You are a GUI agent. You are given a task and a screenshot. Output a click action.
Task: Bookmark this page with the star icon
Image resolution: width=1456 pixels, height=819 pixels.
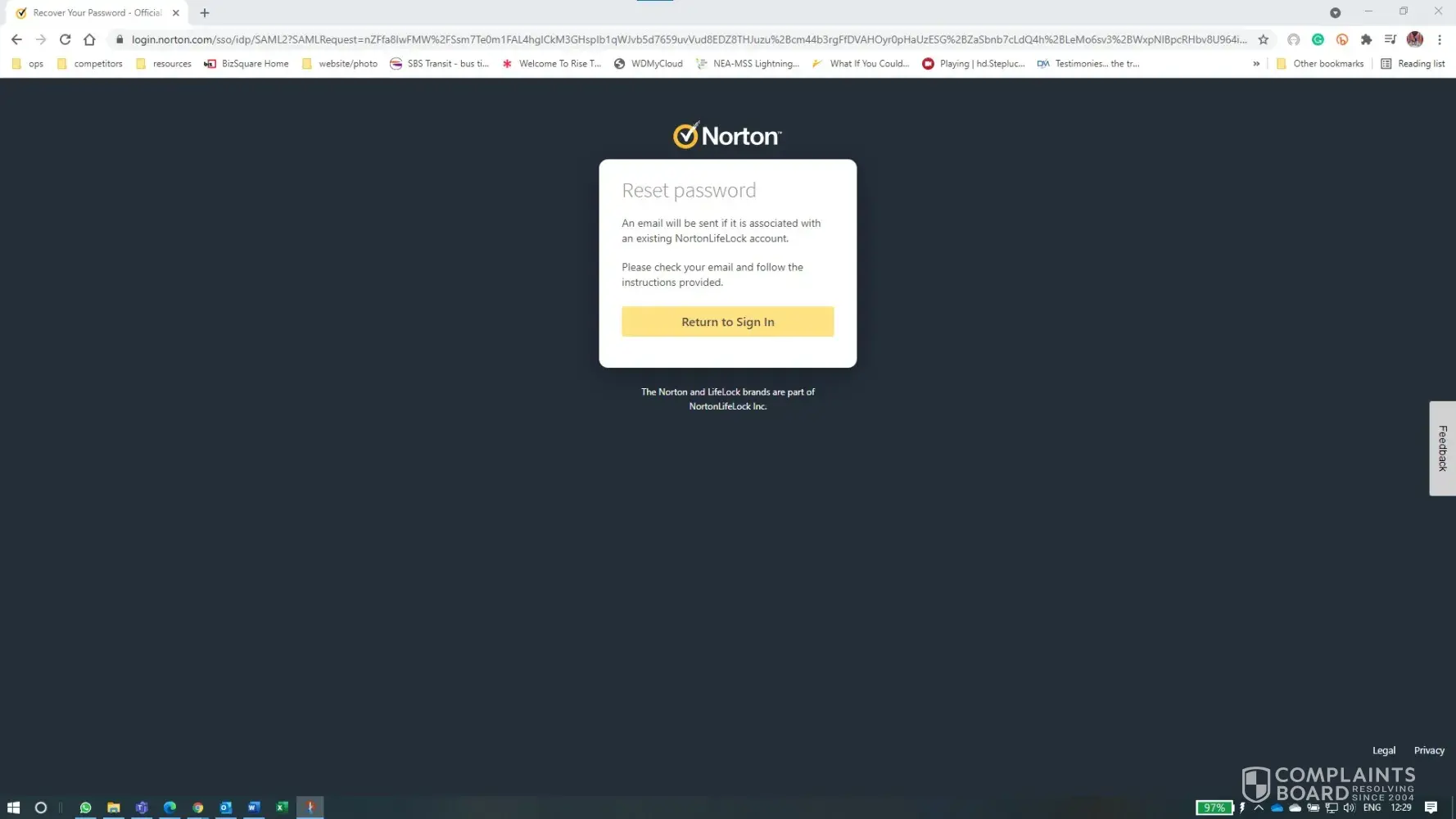point(1264,39)
